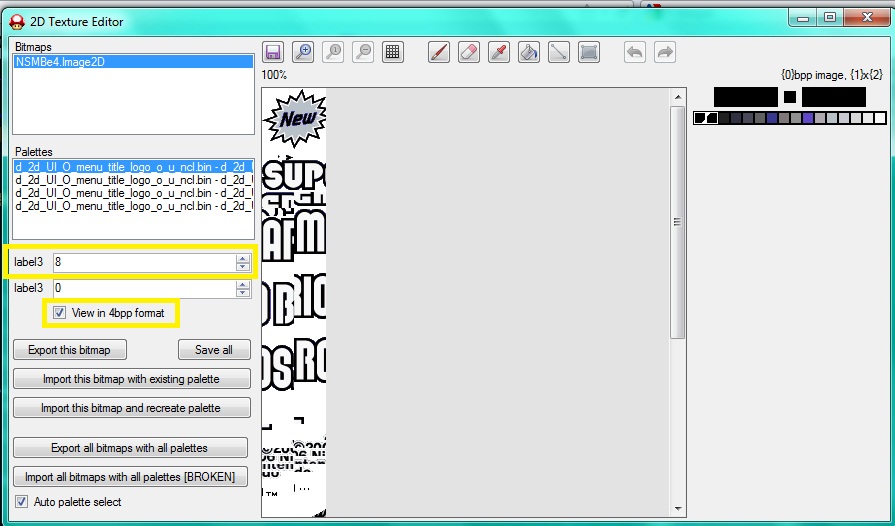Screen dimensions: 895x526
Task: Click the large right black color box
Action: (834, 97)
